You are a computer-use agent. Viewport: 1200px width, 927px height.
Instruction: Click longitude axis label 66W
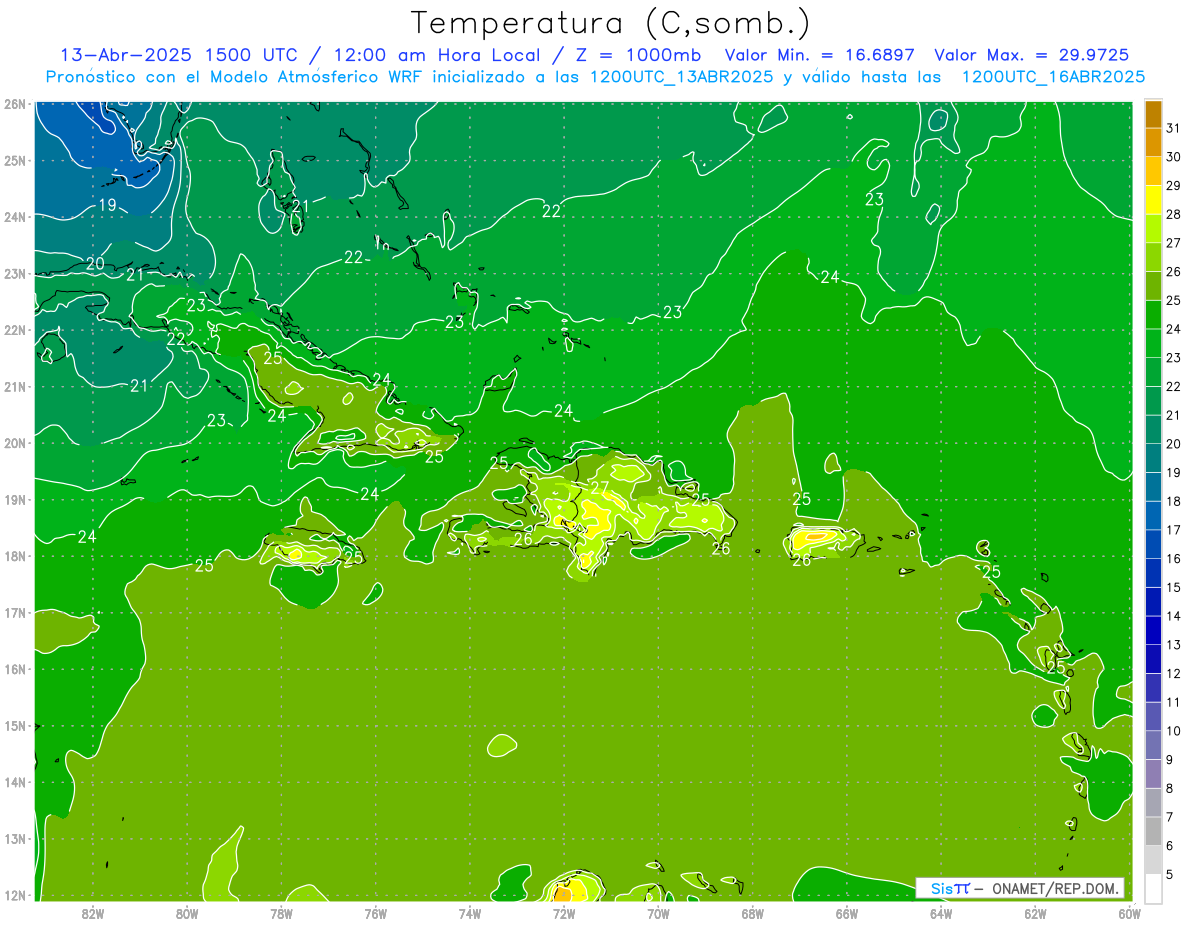pyautogui.click(x=846, y=913)
